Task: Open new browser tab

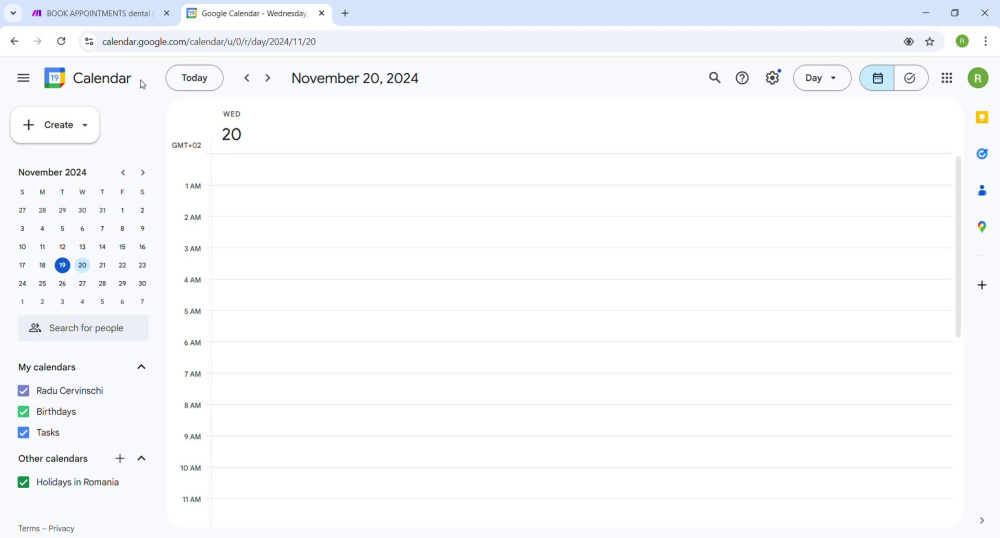Action: (345, 13)
